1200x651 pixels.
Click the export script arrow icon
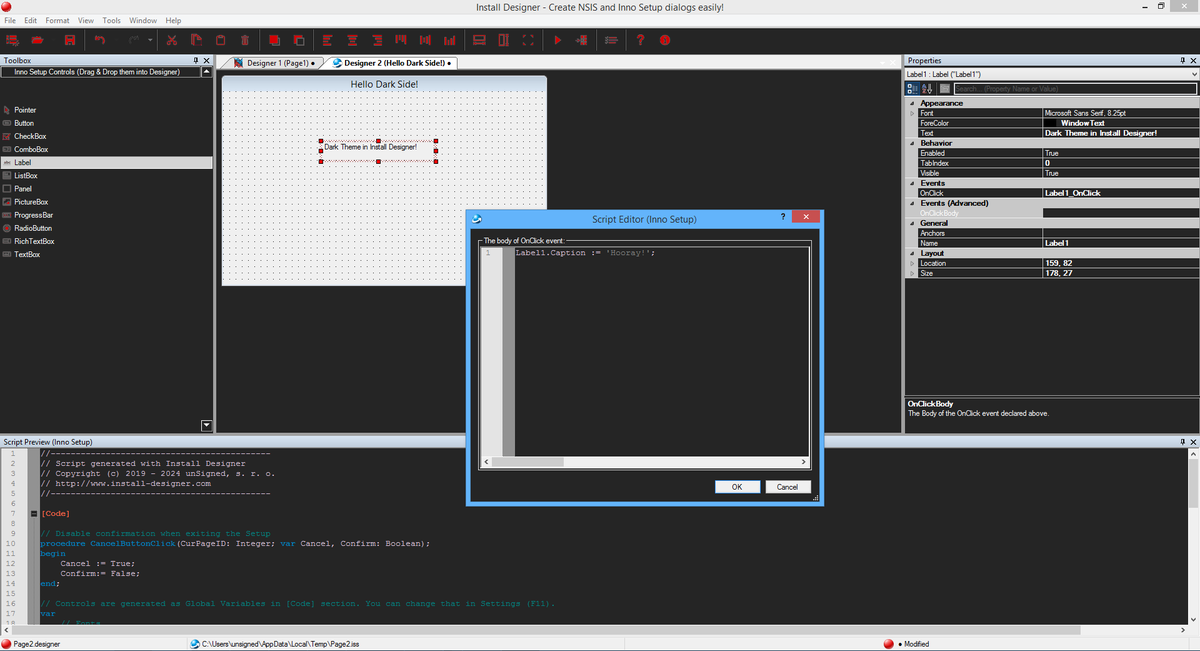tap(581, 40)
